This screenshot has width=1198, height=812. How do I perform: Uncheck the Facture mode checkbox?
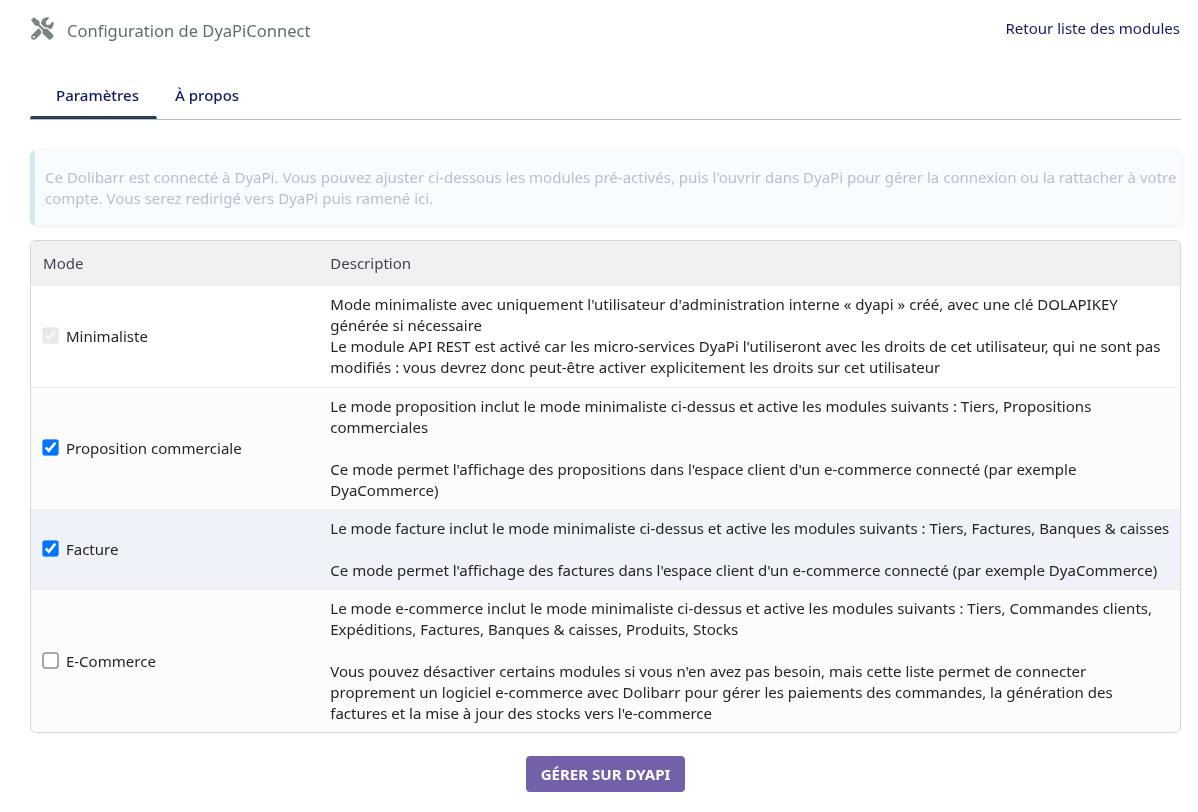point(50,549)
